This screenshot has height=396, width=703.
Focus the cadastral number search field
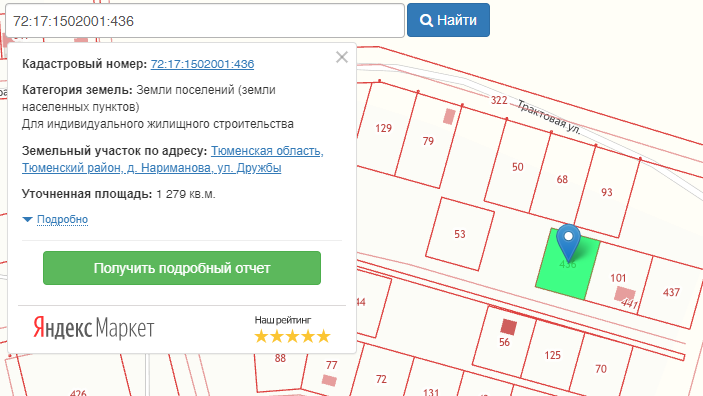point(205,21)
